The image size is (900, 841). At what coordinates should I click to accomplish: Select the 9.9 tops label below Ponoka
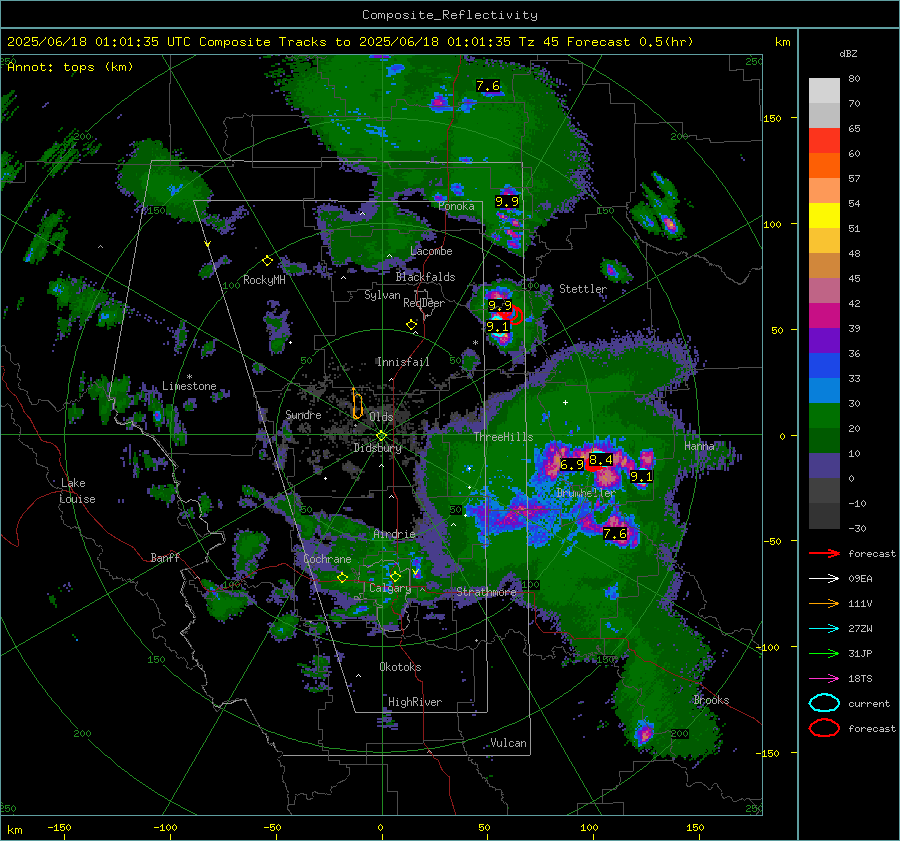click(x=507, y=201)
